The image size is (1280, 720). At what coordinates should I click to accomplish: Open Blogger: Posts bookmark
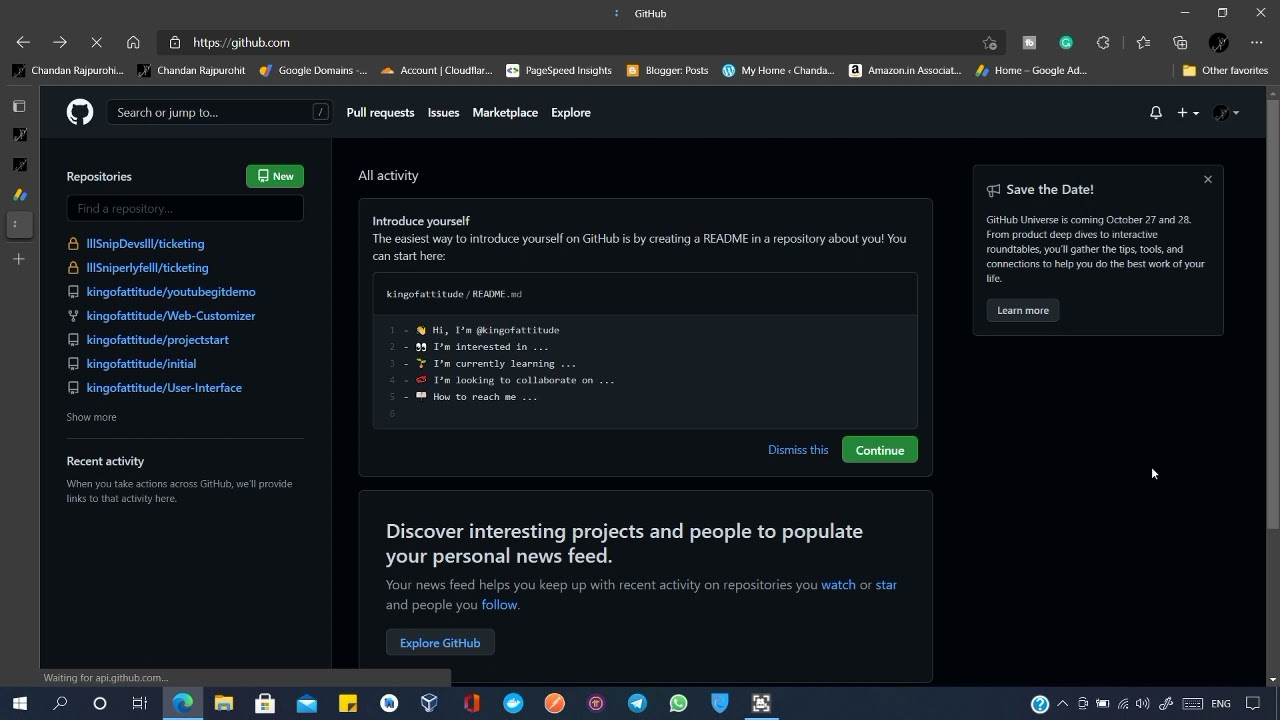pos(667,71)
